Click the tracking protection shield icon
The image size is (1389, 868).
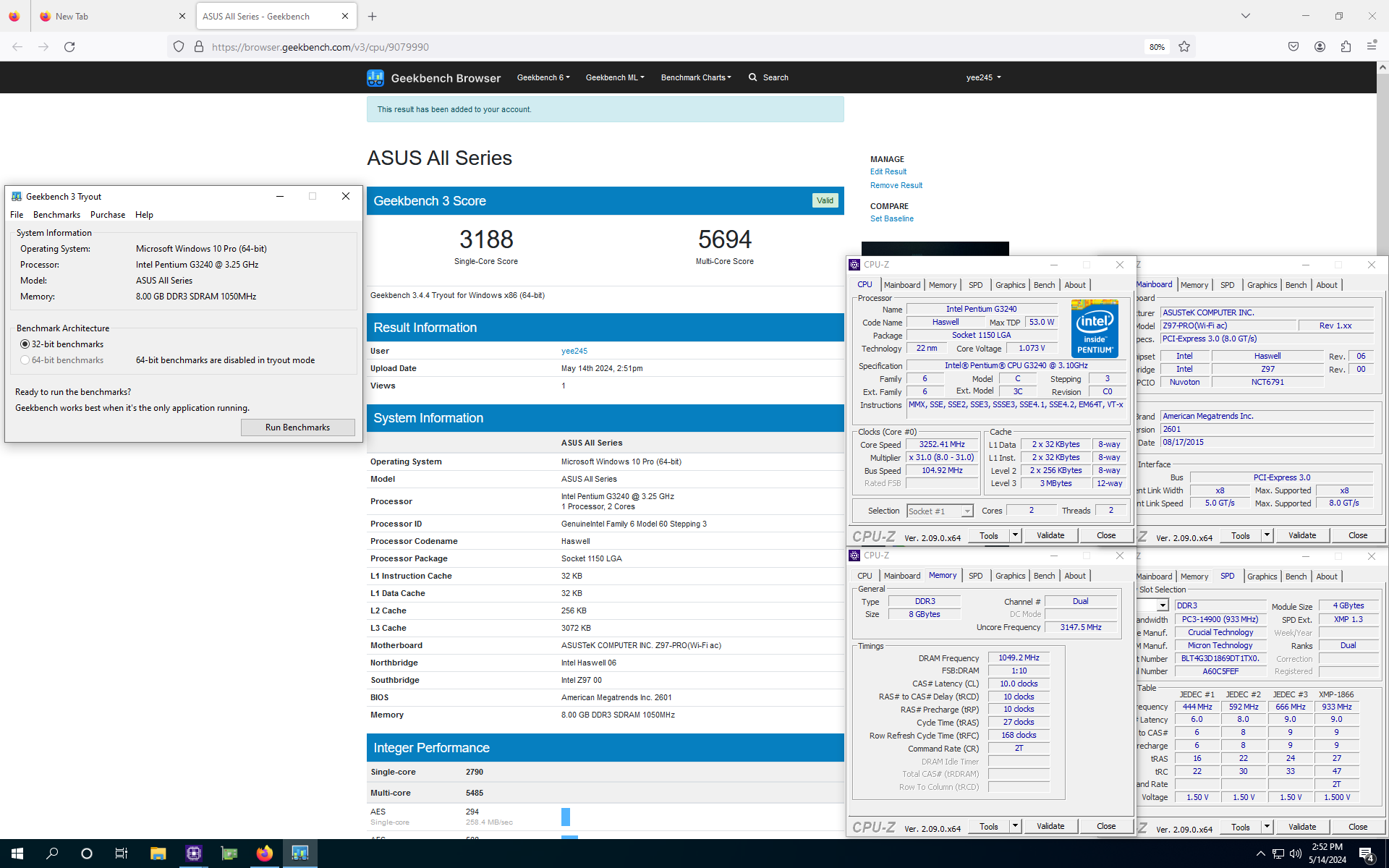click(x=179, y=47)
